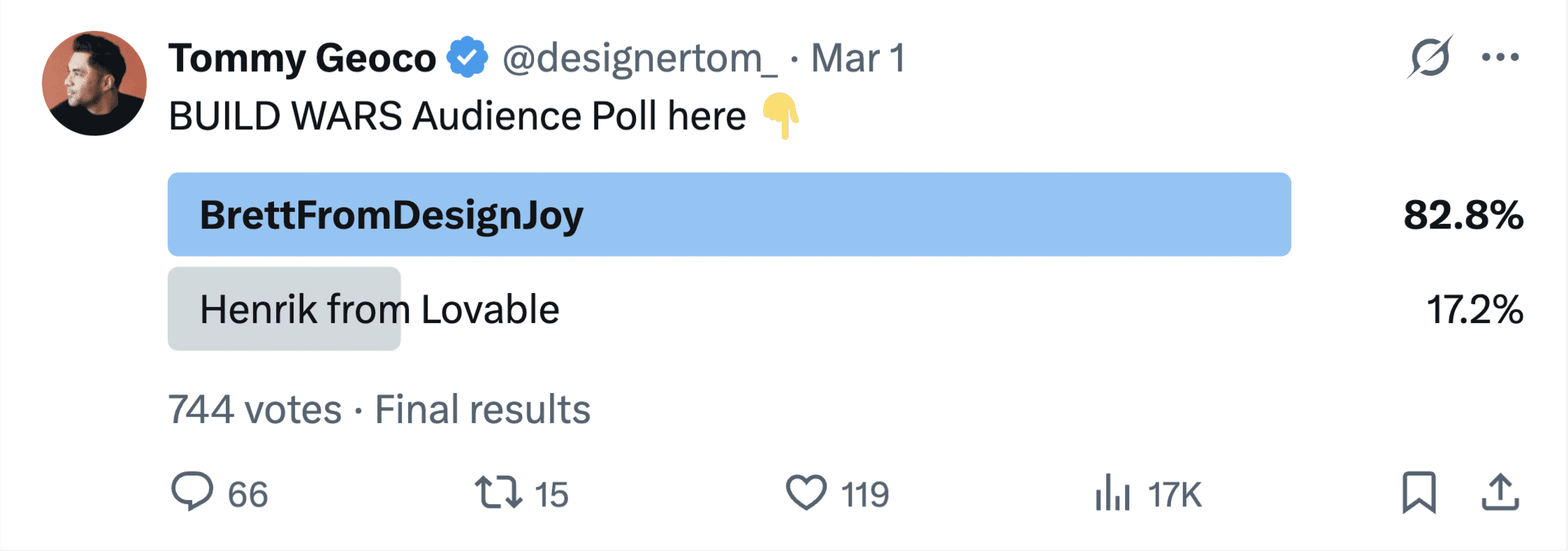Open the @designertom_ handle link
Image resolution: width=1568 pixels, height=551 pixels.
pyautogui.click(x=639, y=58)
